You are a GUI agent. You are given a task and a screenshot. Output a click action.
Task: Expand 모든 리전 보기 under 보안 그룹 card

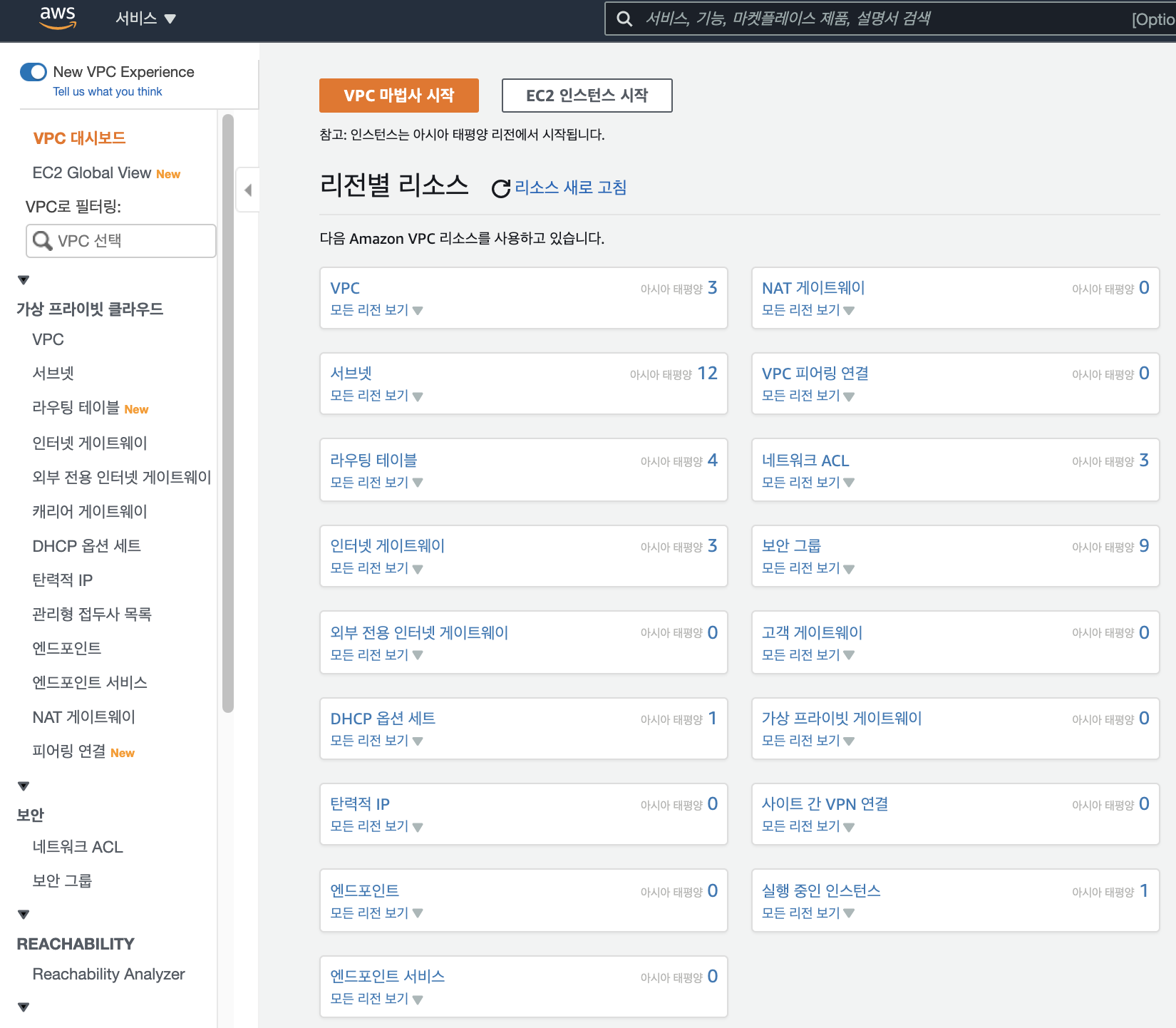point(808,568)
